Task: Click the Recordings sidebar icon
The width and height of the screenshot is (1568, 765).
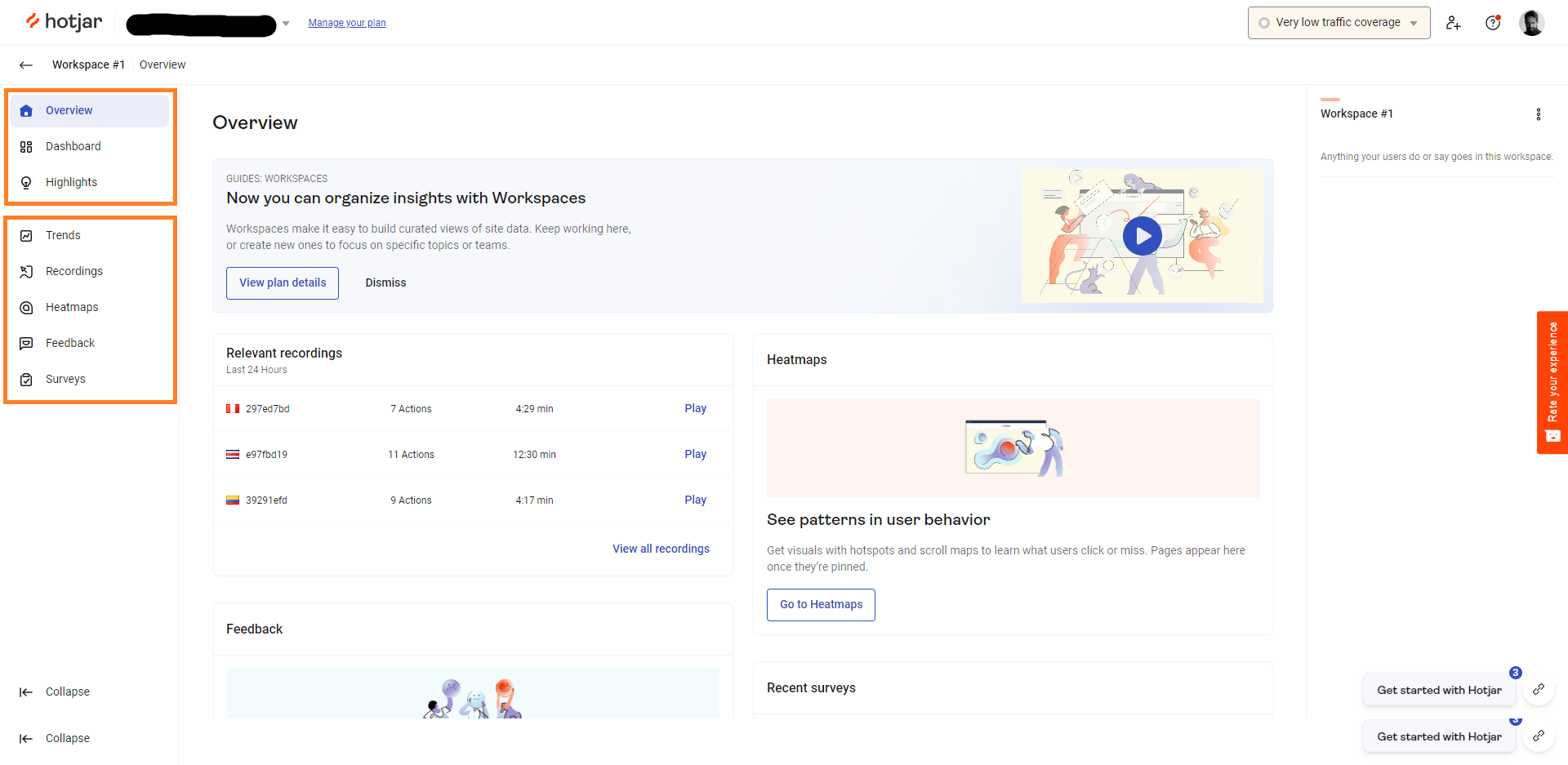Action: (x=26, y=272)
